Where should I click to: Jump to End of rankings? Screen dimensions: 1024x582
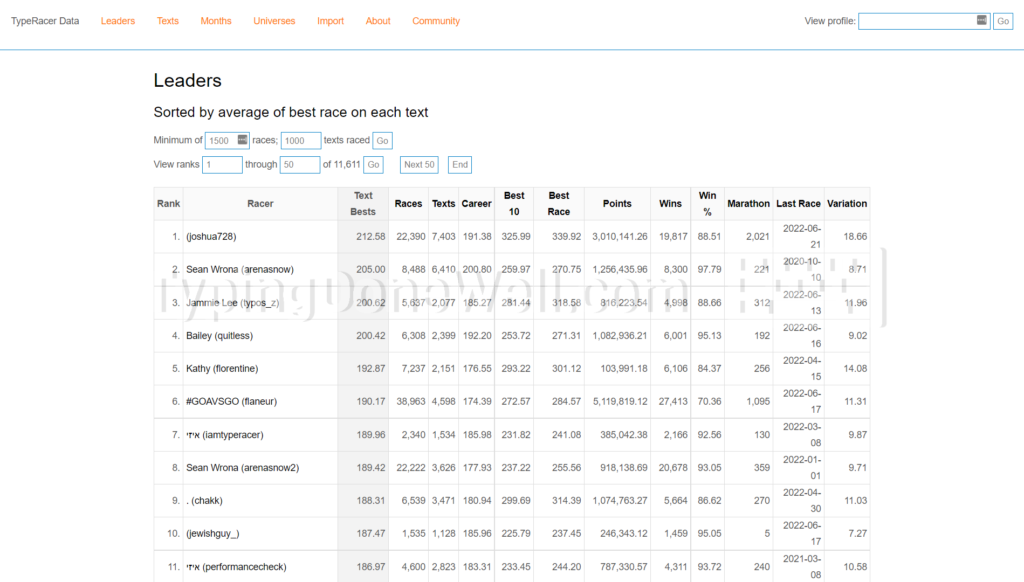(460, 165)
